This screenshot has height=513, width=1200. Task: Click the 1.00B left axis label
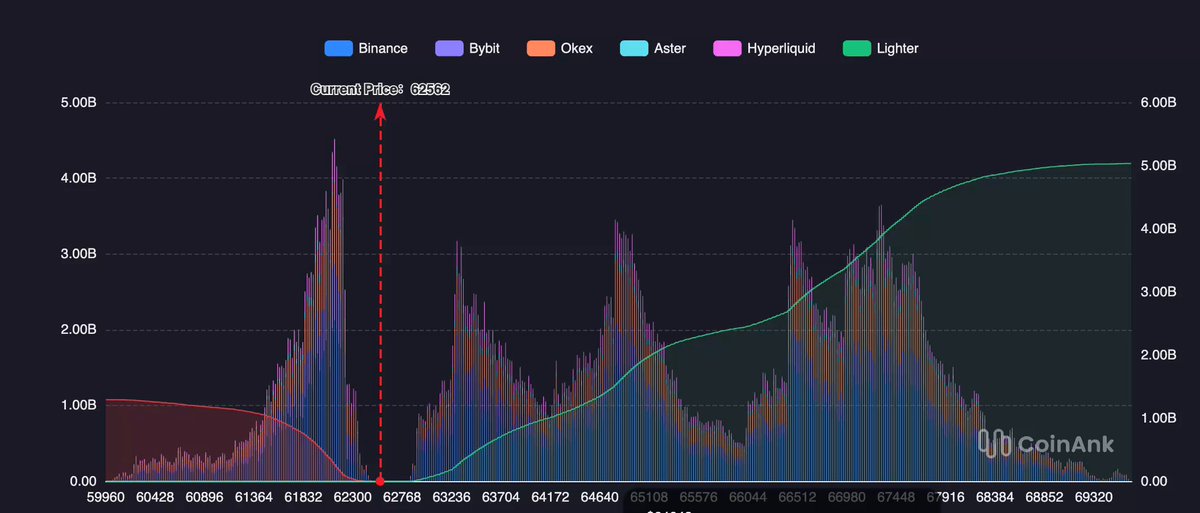(77, 406)
